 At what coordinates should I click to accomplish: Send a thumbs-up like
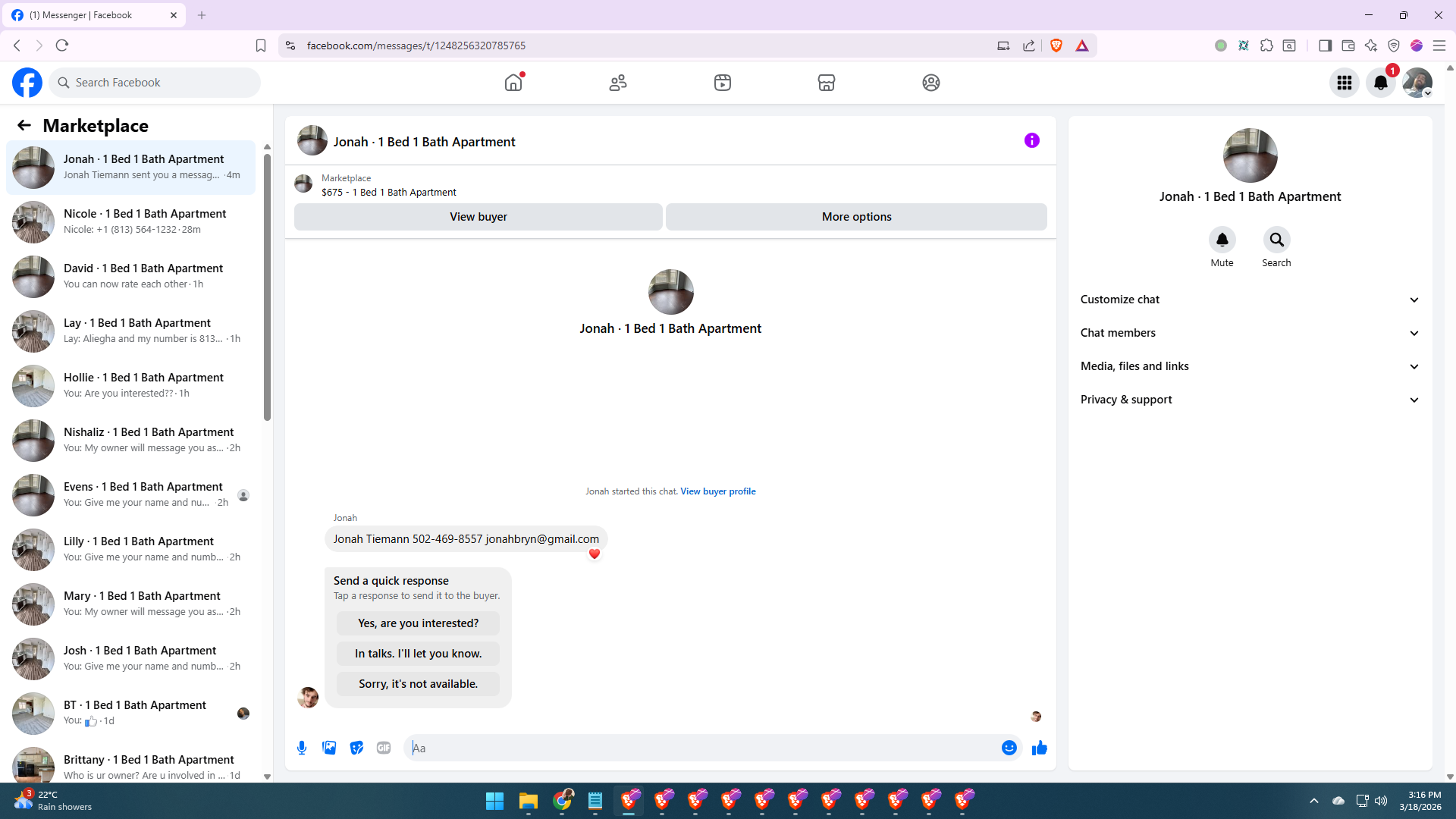(1039, 748)
